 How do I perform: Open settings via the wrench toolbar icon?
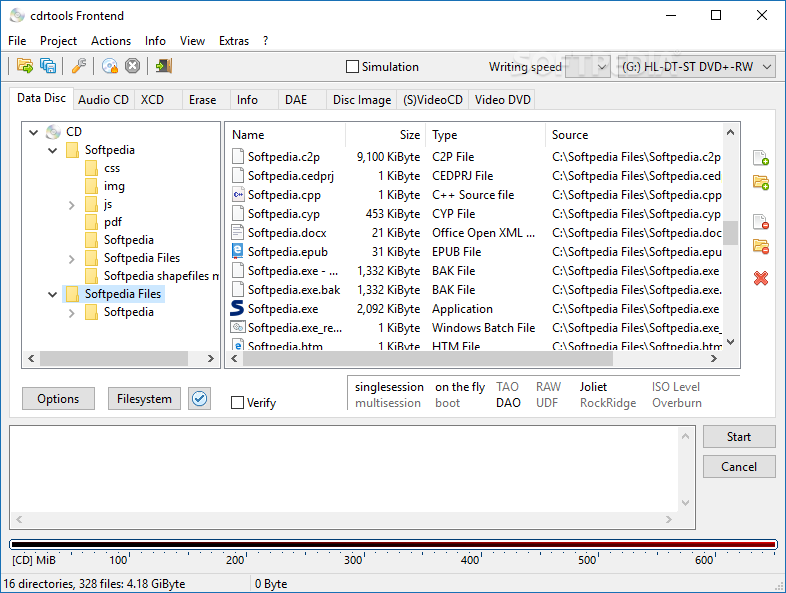[79, 66]
